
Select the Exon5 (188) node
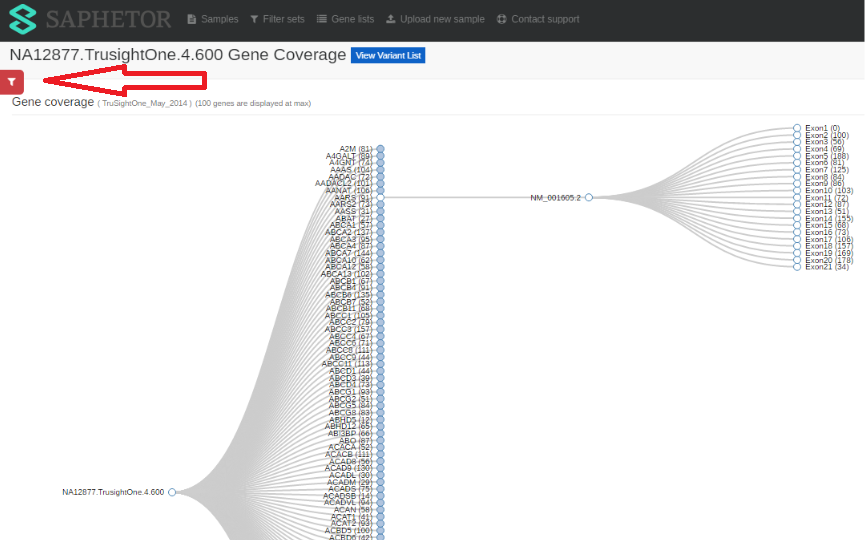pos(797,156)
